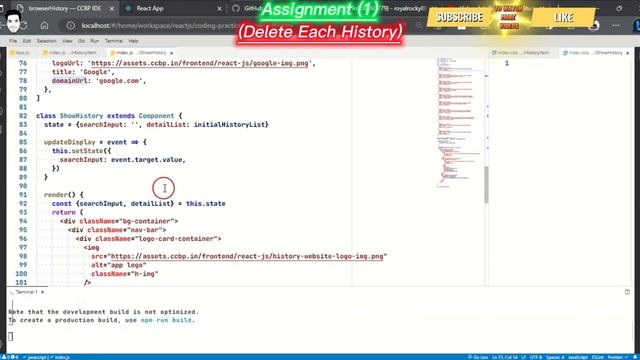The height and width of the screenshot is (360, 640).
Task: Close the index.css ShowHistory tab
Action: tap(627, 53)
